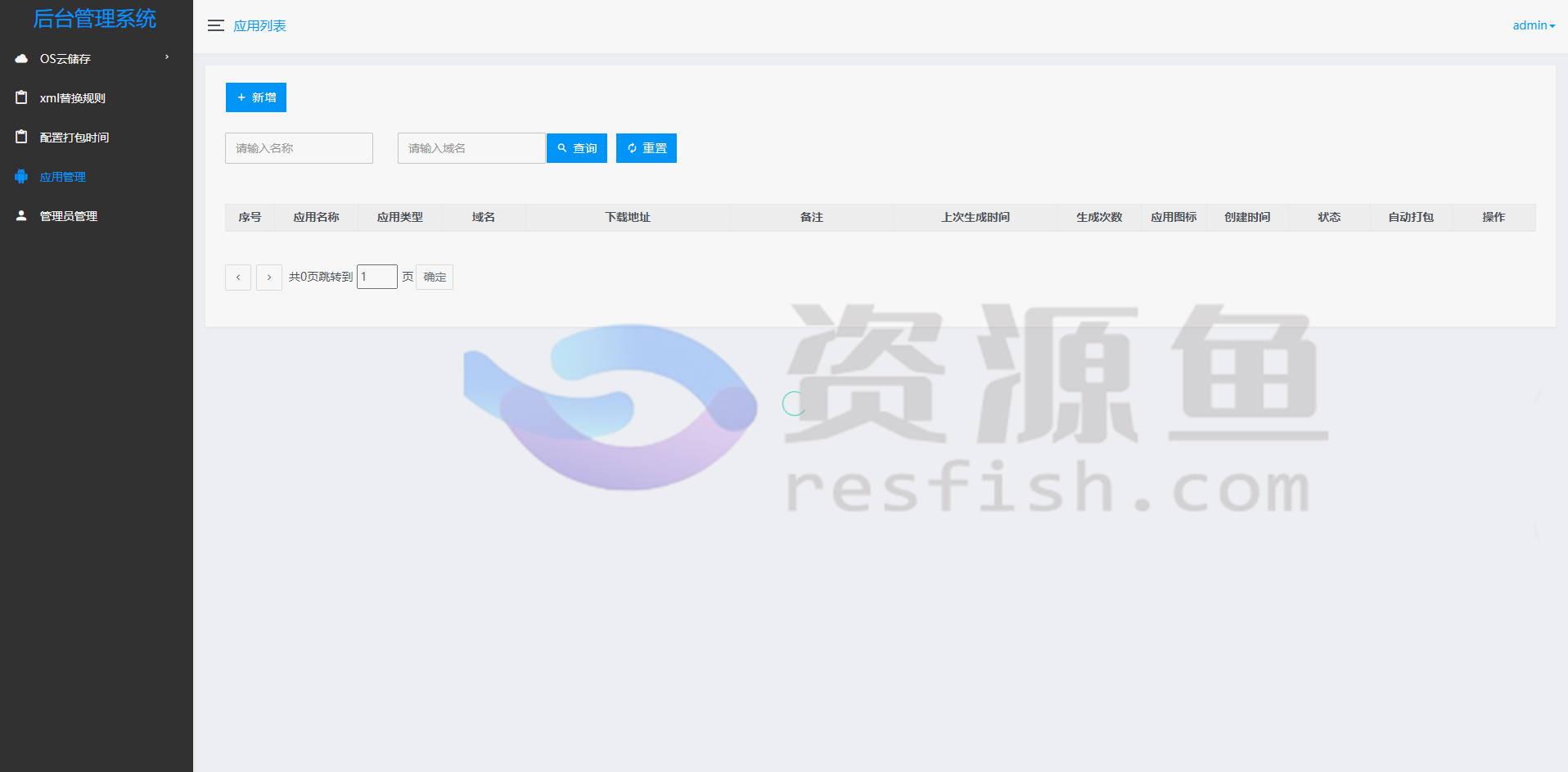This screenshot has width=1568, height=772.
Task: Click the clipboard icon beside 配置打包时间
Action: coord(21,137)
